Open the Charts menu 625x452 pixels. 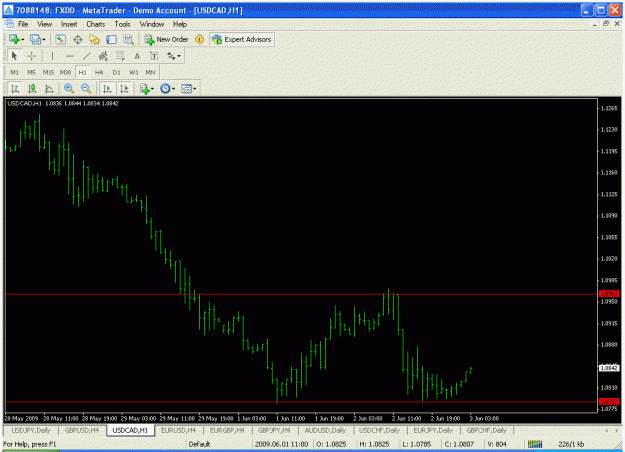click(96, 24)
